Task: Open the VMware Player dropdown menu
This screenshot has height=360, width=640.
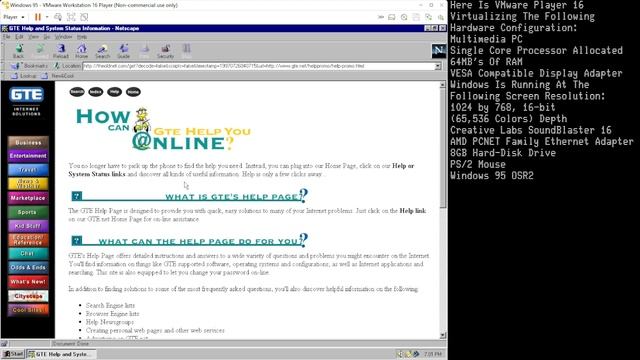Action: (14, 17)
